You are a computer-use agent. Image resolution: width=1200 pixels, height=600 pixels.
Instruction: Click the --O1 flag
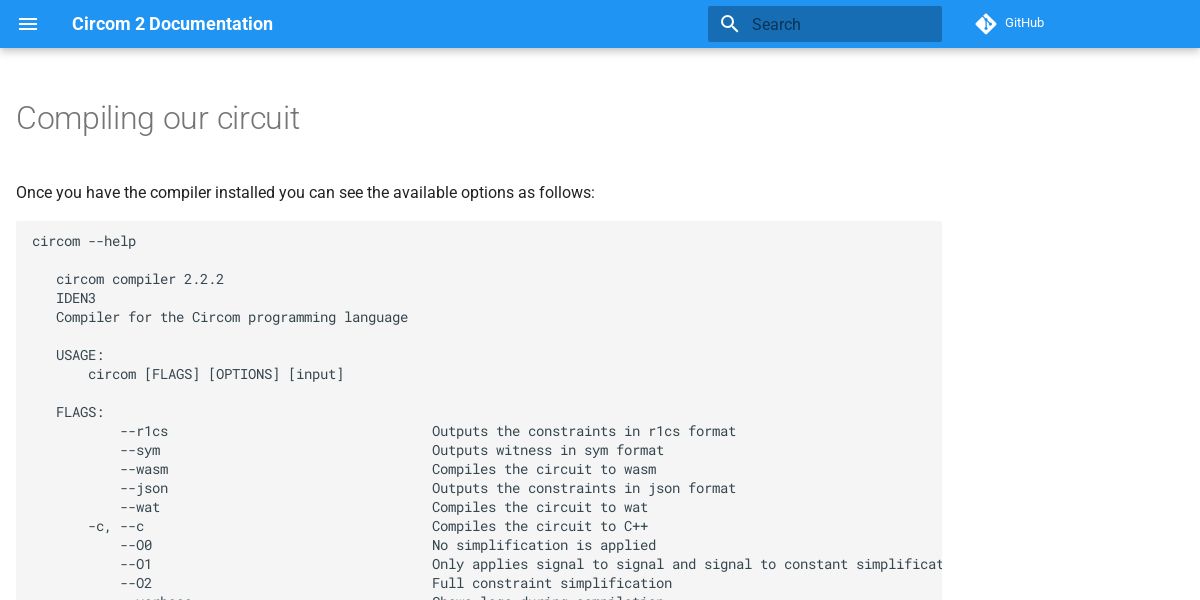click(136, 564)
